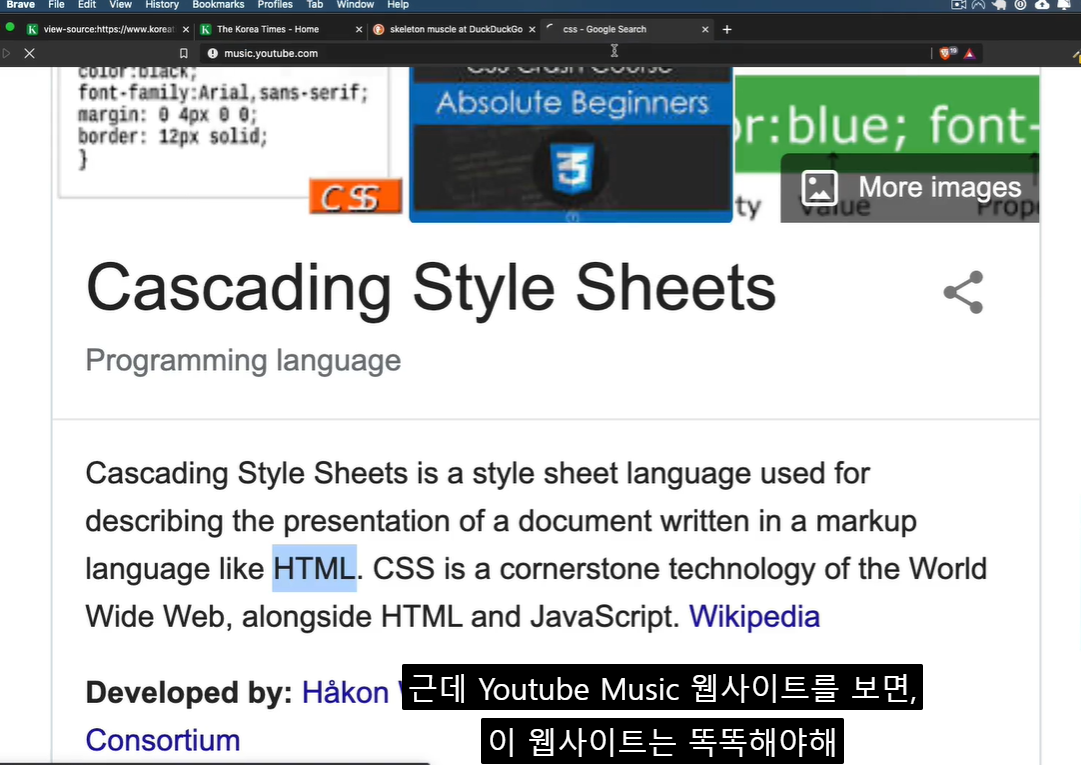Open the Brave application menu
This screenshot has width=1081, height=765.
click(x=20, y=5)
